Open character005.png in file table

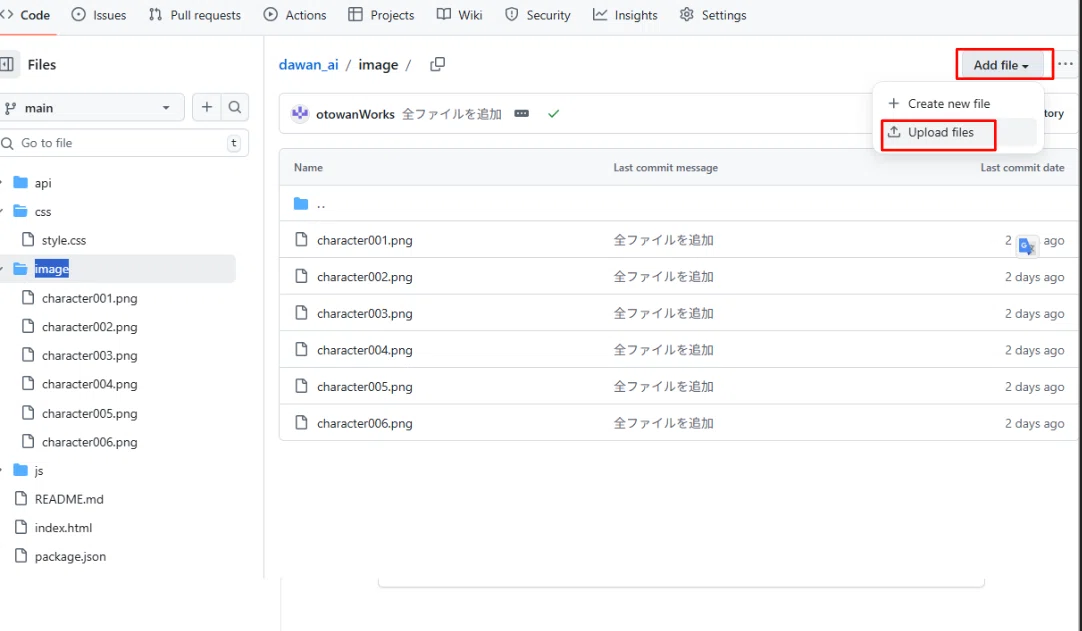(364, 387)
